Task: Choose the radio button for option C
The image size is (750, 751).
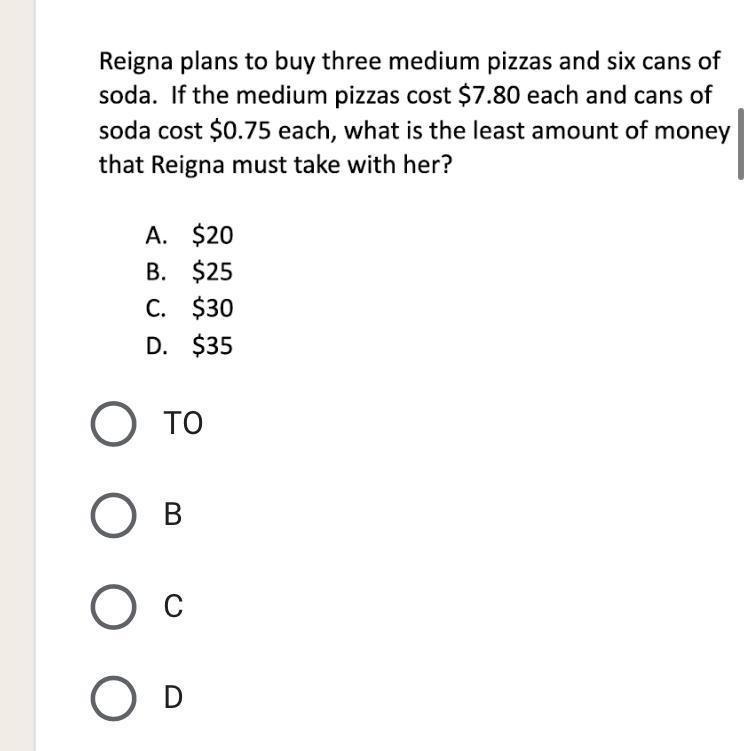Action: pyautogui.click(x=114, y=607)
